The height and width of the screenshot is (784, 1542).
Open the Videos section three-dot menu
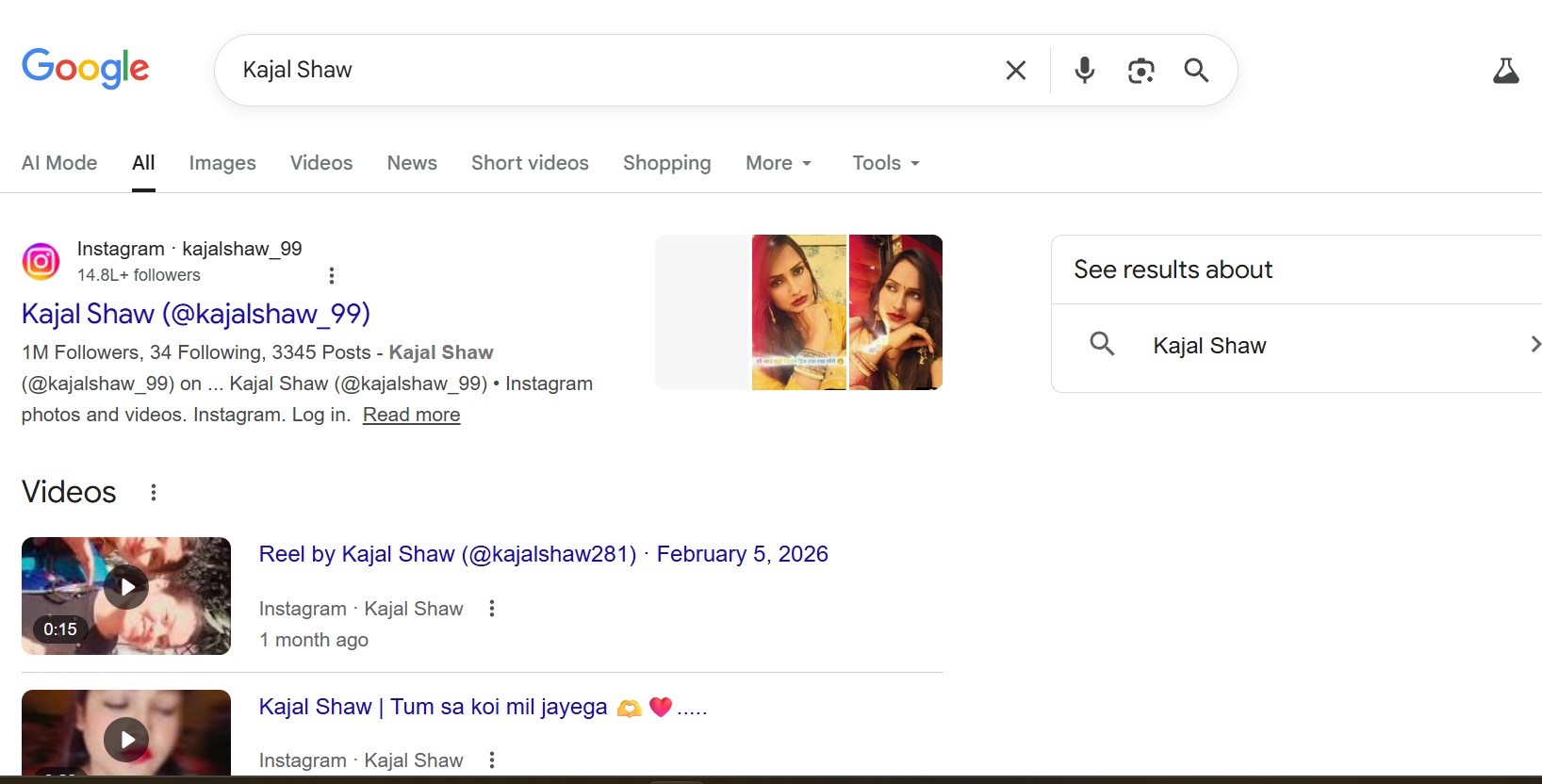tap(154, 492)
